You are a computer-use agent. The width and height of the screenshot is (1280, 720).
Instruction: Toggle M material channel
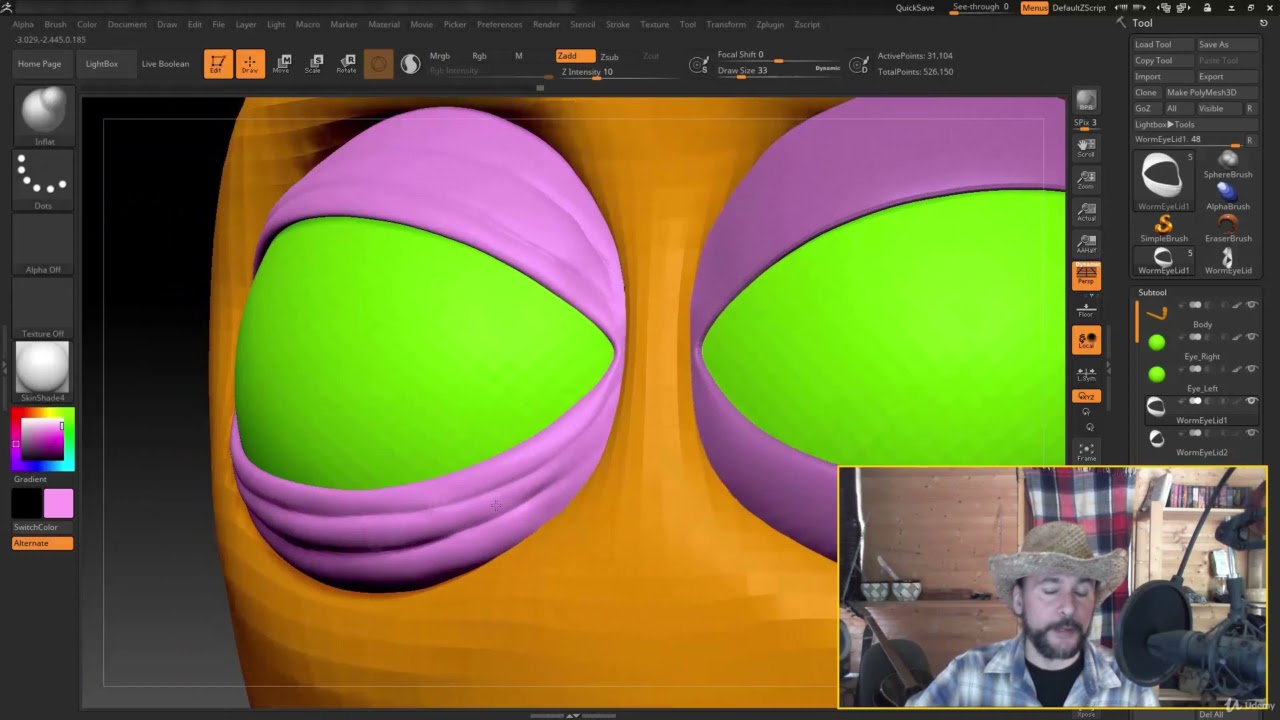[x=518, y=56]
